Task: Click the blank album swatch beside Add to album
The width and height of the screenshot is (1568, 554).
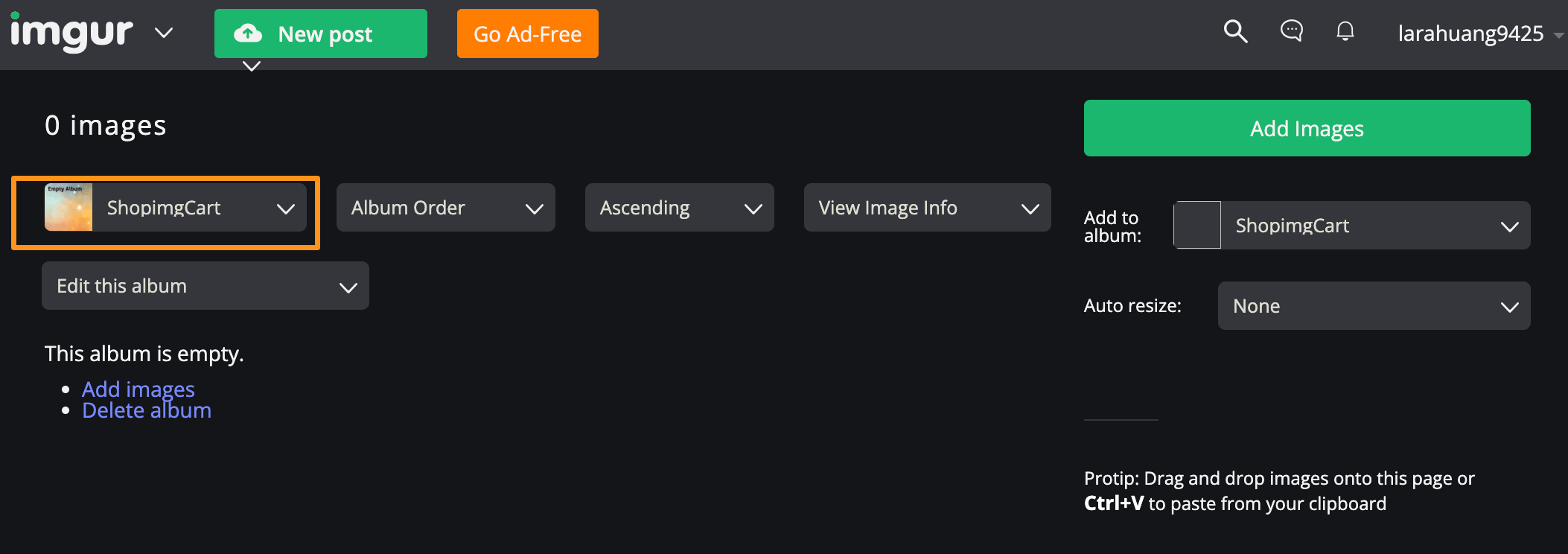Action: (x=1197, y=225)
